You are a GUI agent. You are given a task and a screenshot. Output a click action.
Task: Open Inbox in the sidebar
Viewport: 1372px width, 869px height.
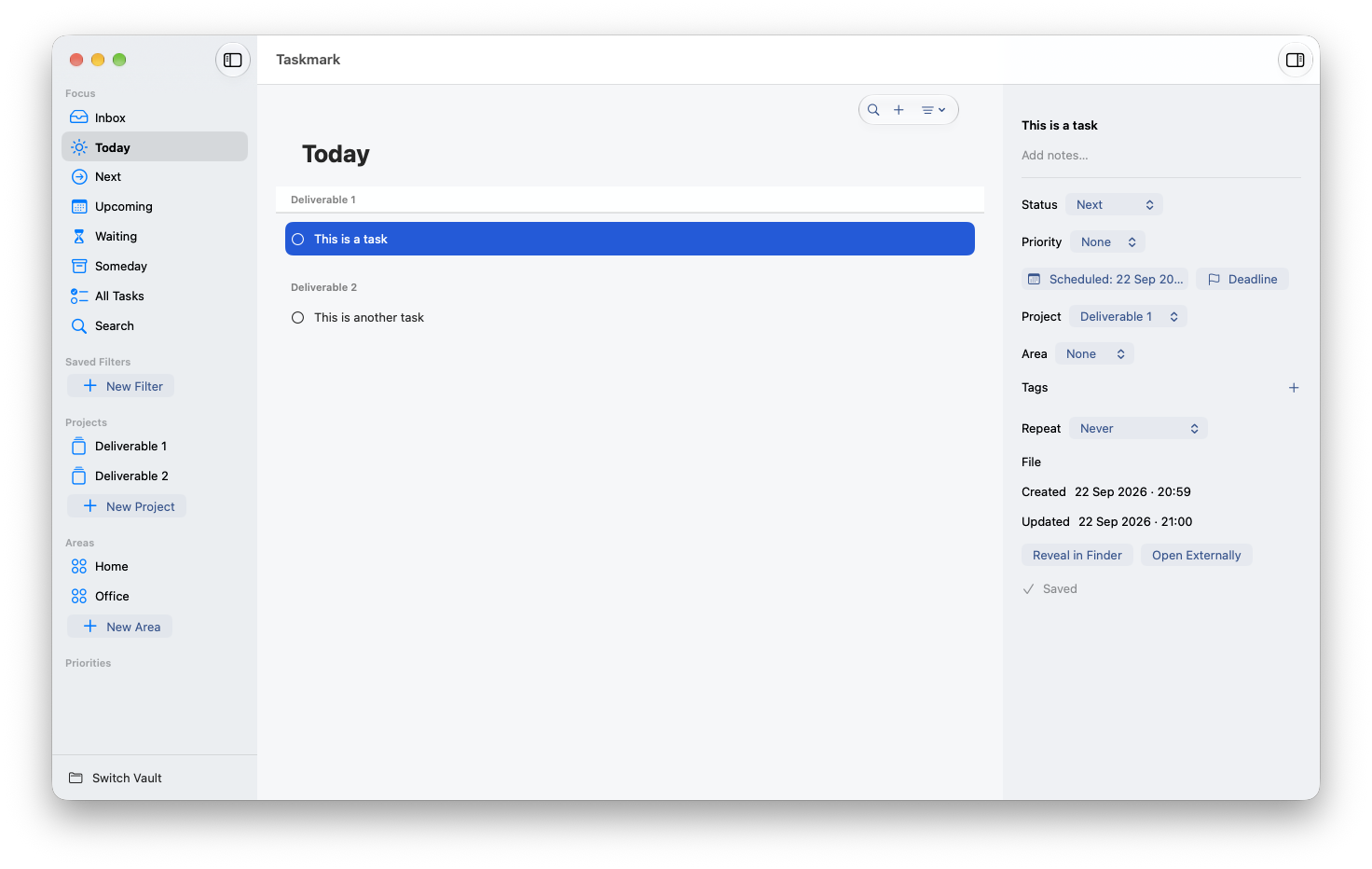(155, 117)
